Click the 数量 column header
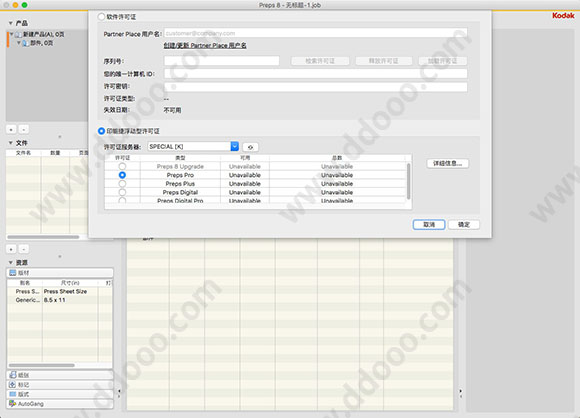The height and width of the screenshot is (418, 580). tap(55, 153)
